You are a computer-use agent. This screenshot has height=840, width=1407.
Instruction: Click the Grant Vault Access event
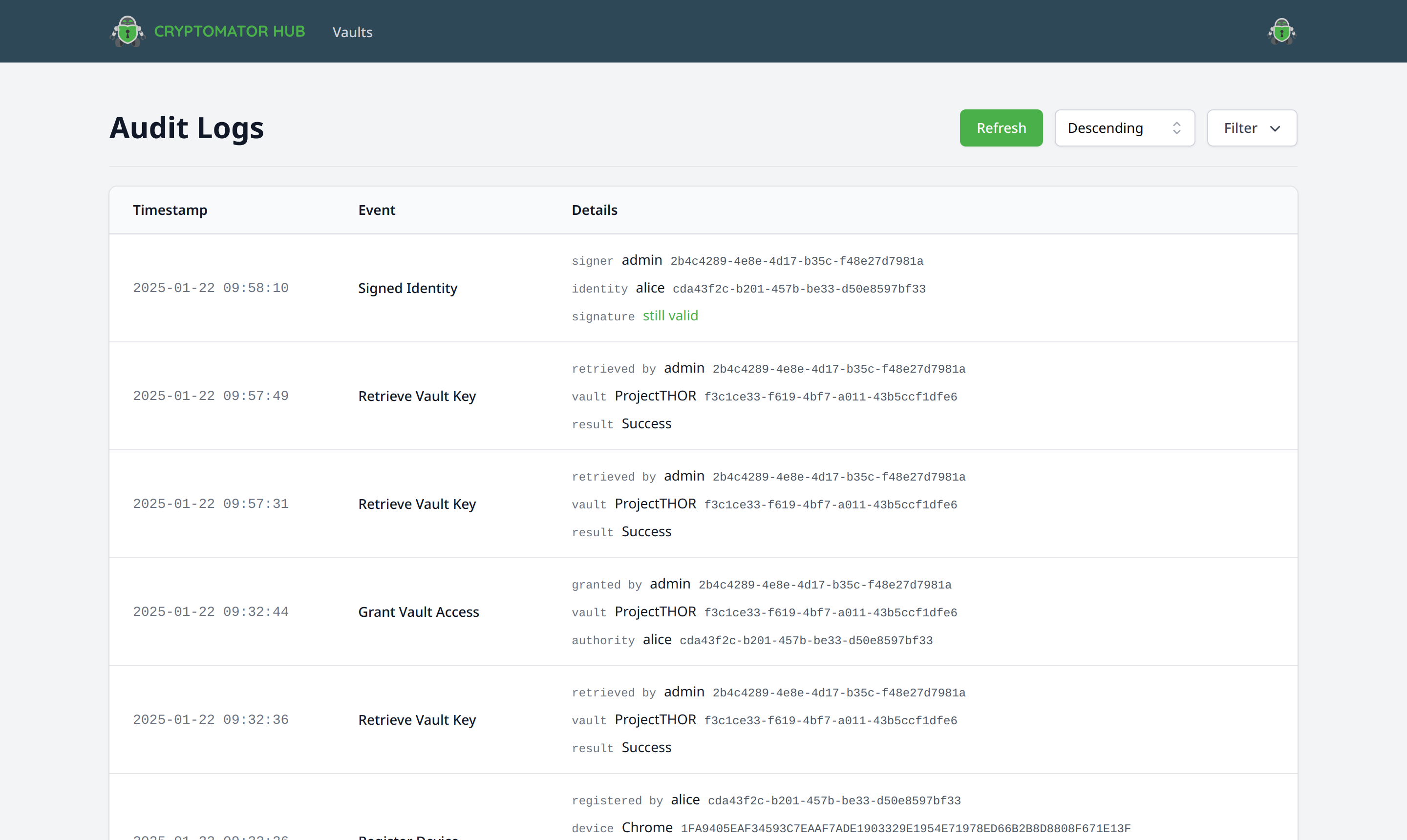pos(419,612)
